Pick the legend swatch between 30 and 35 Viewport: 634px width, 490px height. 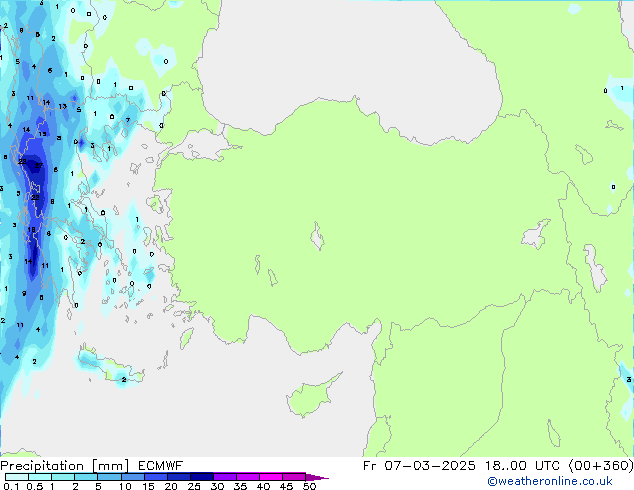click(x=225, y=477)
